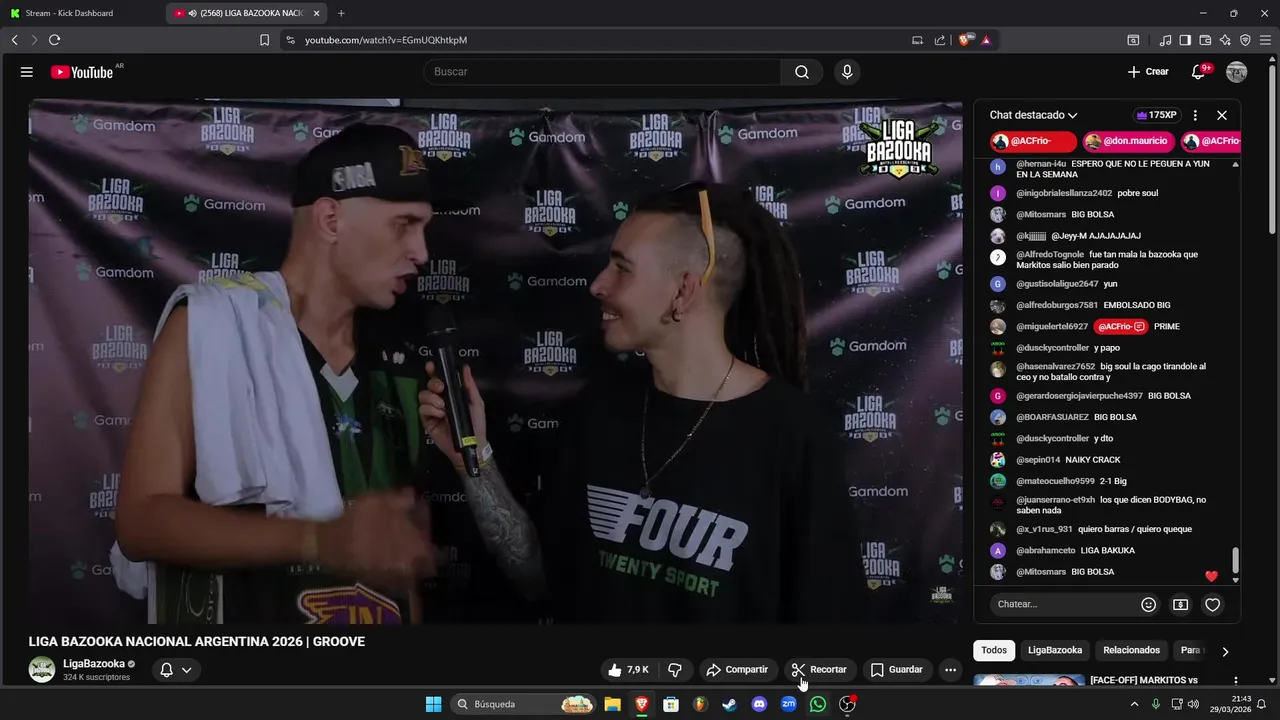Viewport: 1280px width, 720px height.
Task: Start voice search with the microphone
Action: [847, 72]
